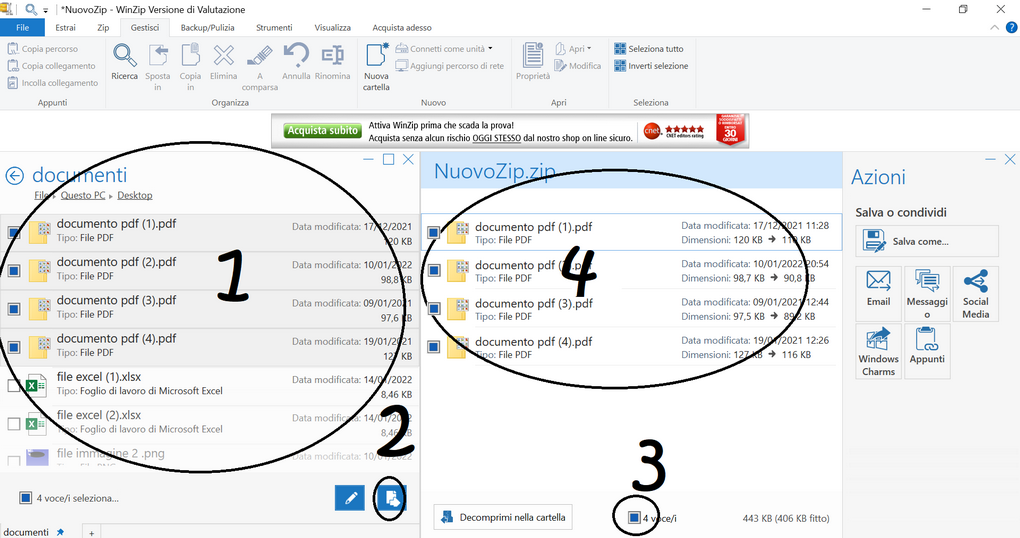Click the Ricerca search tool
Screen dimensions: 1020x538
tap(124, 62)
